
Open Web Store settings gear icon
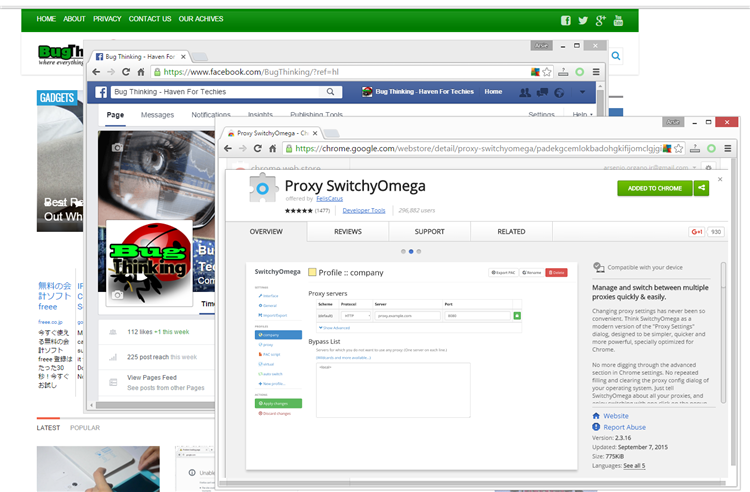(708, 167)
